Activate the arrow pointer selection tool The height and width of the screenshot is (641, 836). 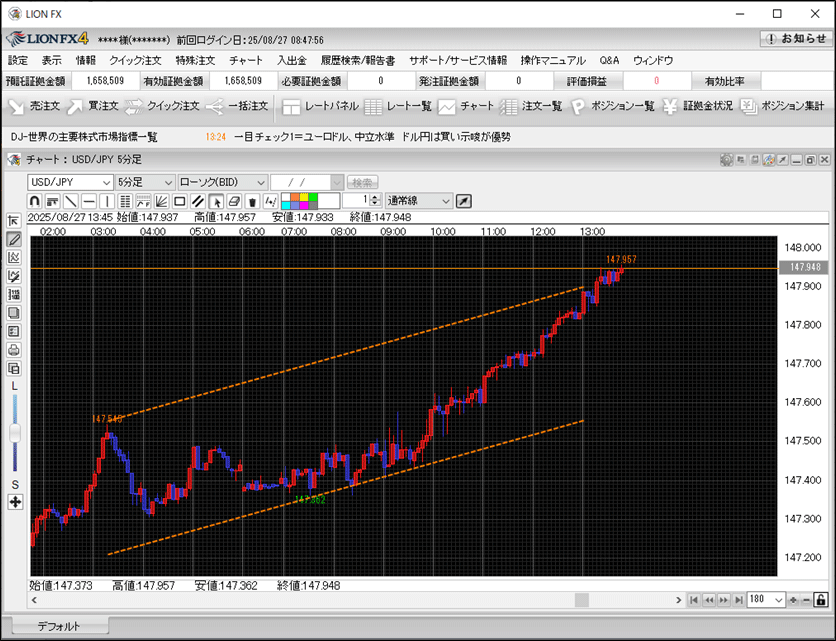click(216, 201)
